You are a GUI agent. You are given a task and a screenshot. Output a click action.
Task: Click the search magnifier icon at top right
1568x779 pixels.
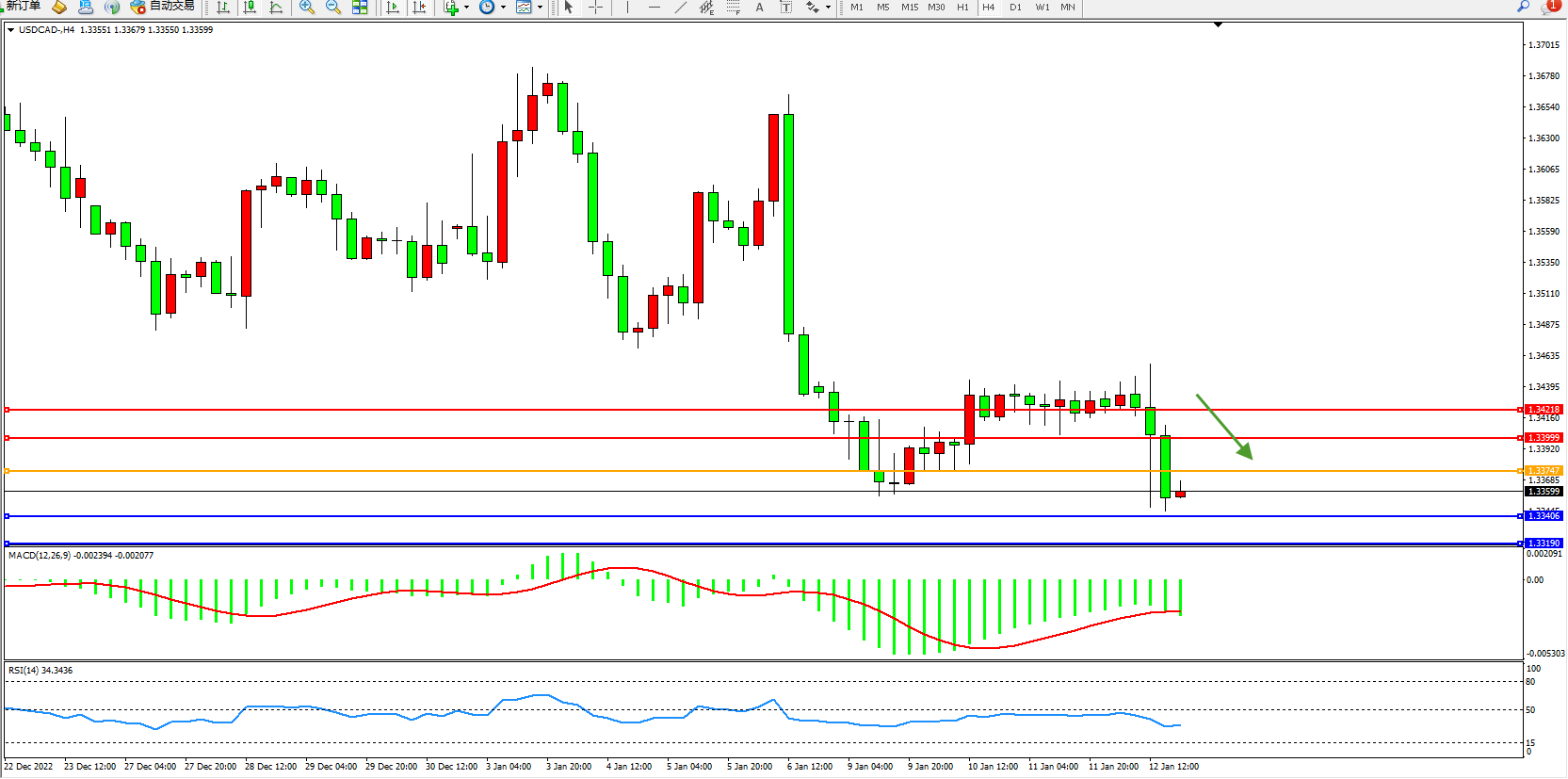(x=1523, y=7)
